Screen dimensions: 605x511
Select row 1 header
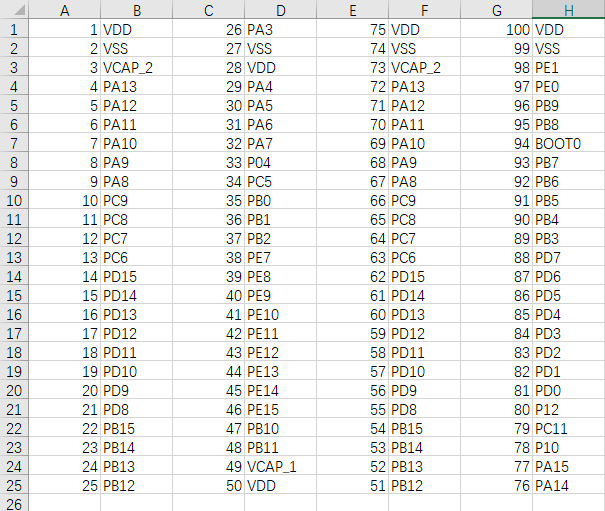14,30
